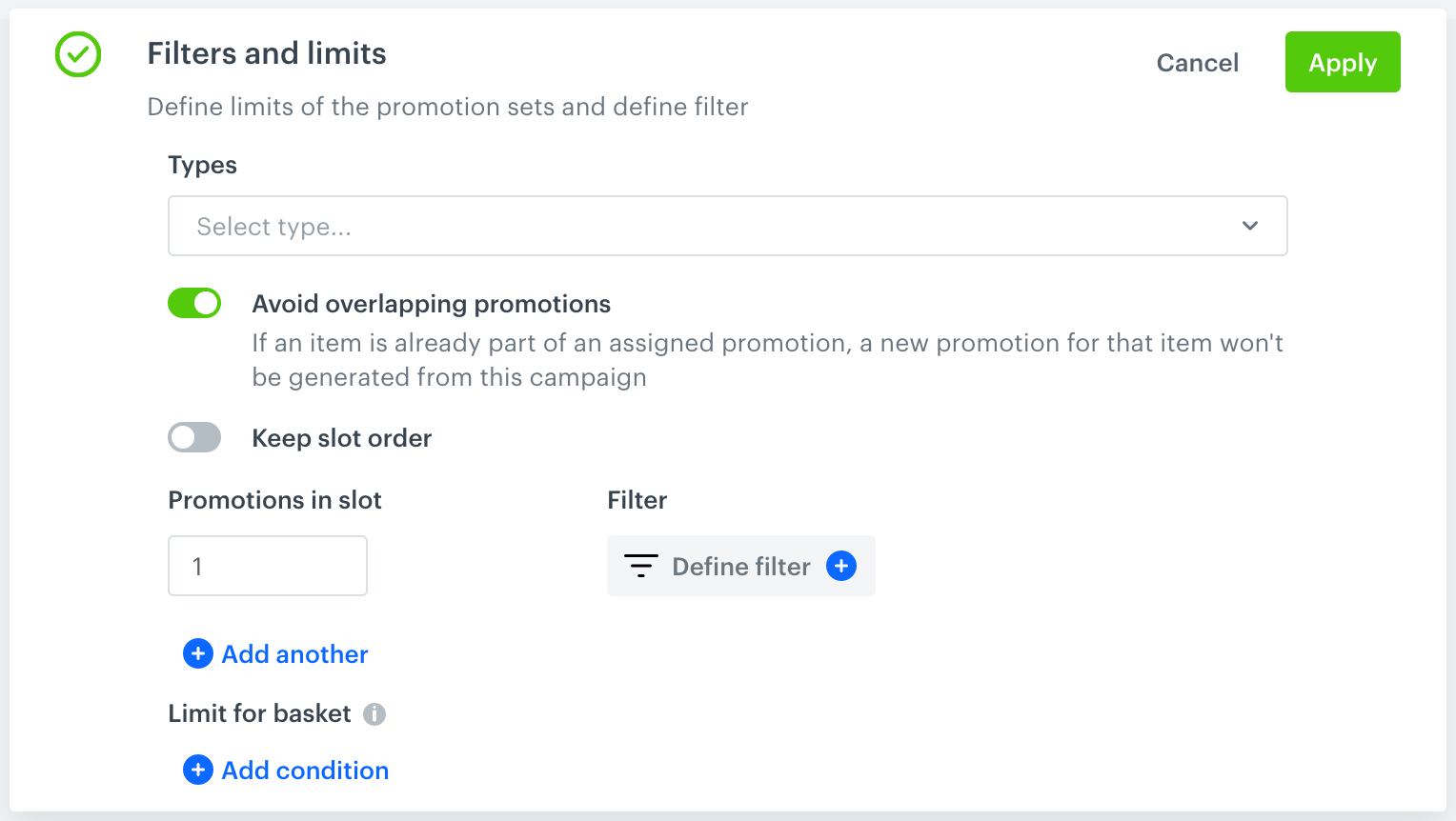1456x821 pixels.
Task: Click the plus icon beside Add another
Action: click(x=197, y=653)
